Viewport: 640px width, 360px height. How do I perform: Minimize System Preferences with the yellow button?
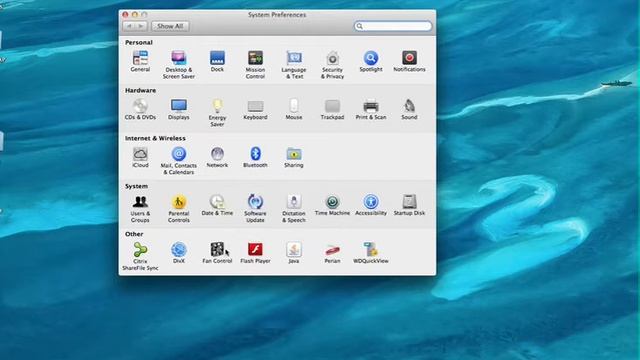[x=135, y=15]
